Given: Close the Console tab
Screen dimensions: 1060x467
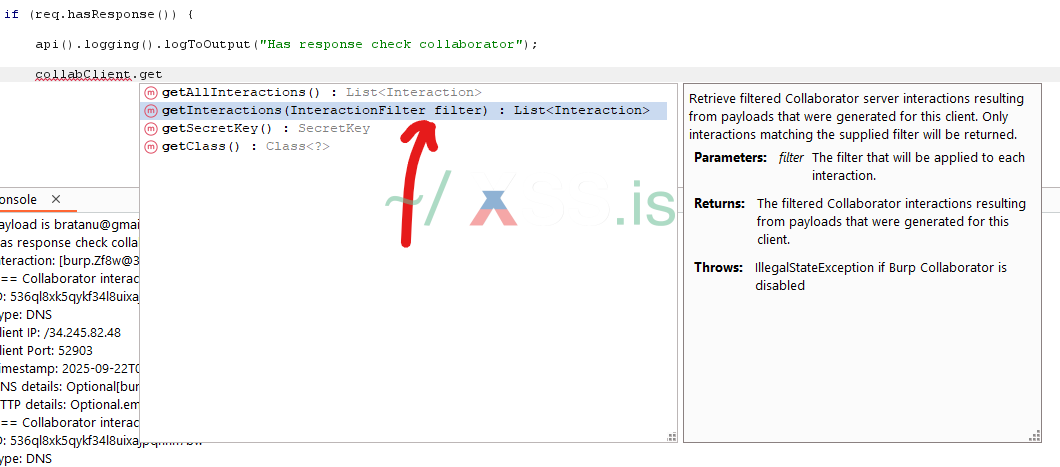Looking at the screenshot, I should coord(56,199).
